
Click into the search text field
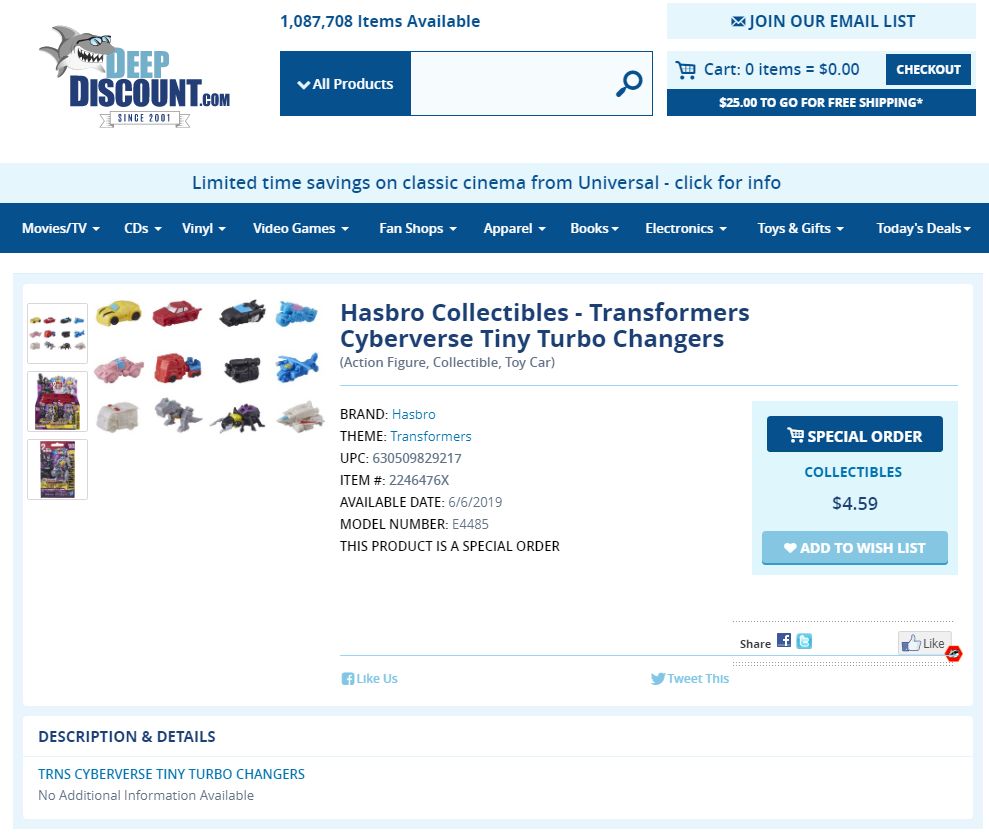(512, 84)
